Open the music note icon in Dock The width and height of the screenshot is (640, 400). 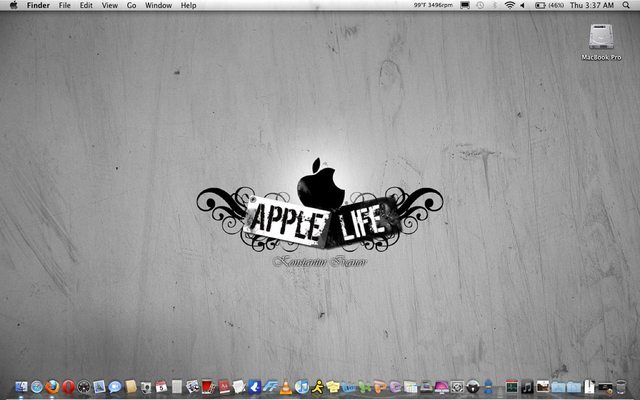[527, 387]
